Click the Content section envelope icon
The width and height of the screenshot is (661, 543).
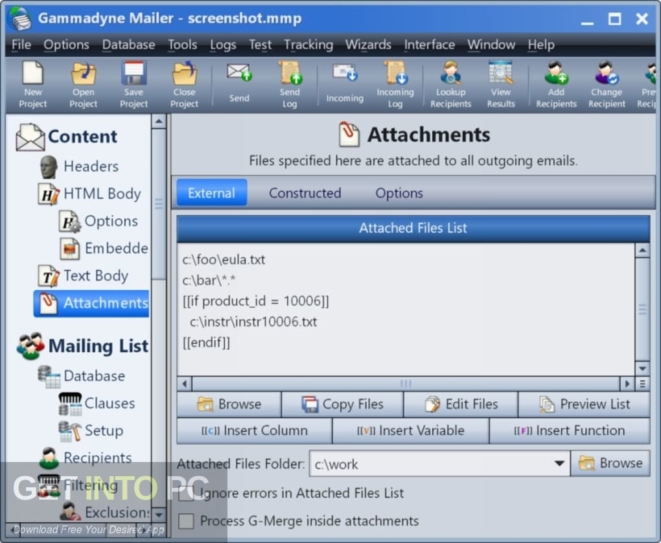click(x=30, y=137)
